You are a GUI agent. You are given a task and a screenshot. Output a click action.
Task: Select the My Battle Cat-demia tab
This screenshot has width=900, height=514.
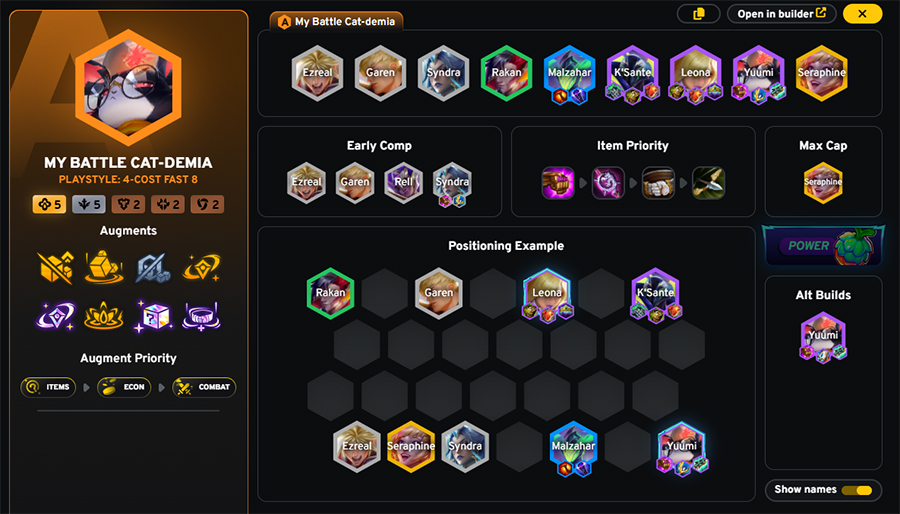(x=336, y=22)
